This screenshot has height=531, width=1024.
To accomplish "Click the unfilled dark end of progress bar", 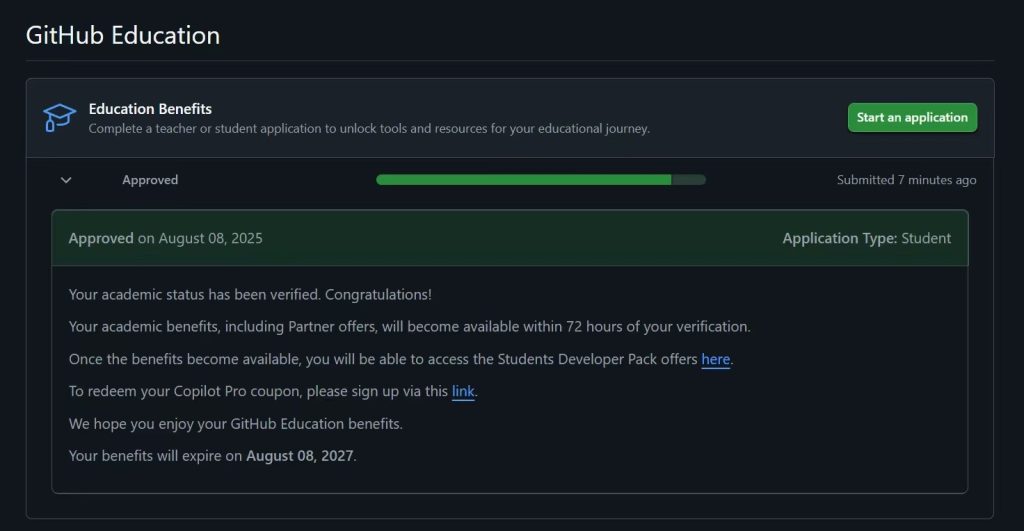I will click(x=688, y=180).
